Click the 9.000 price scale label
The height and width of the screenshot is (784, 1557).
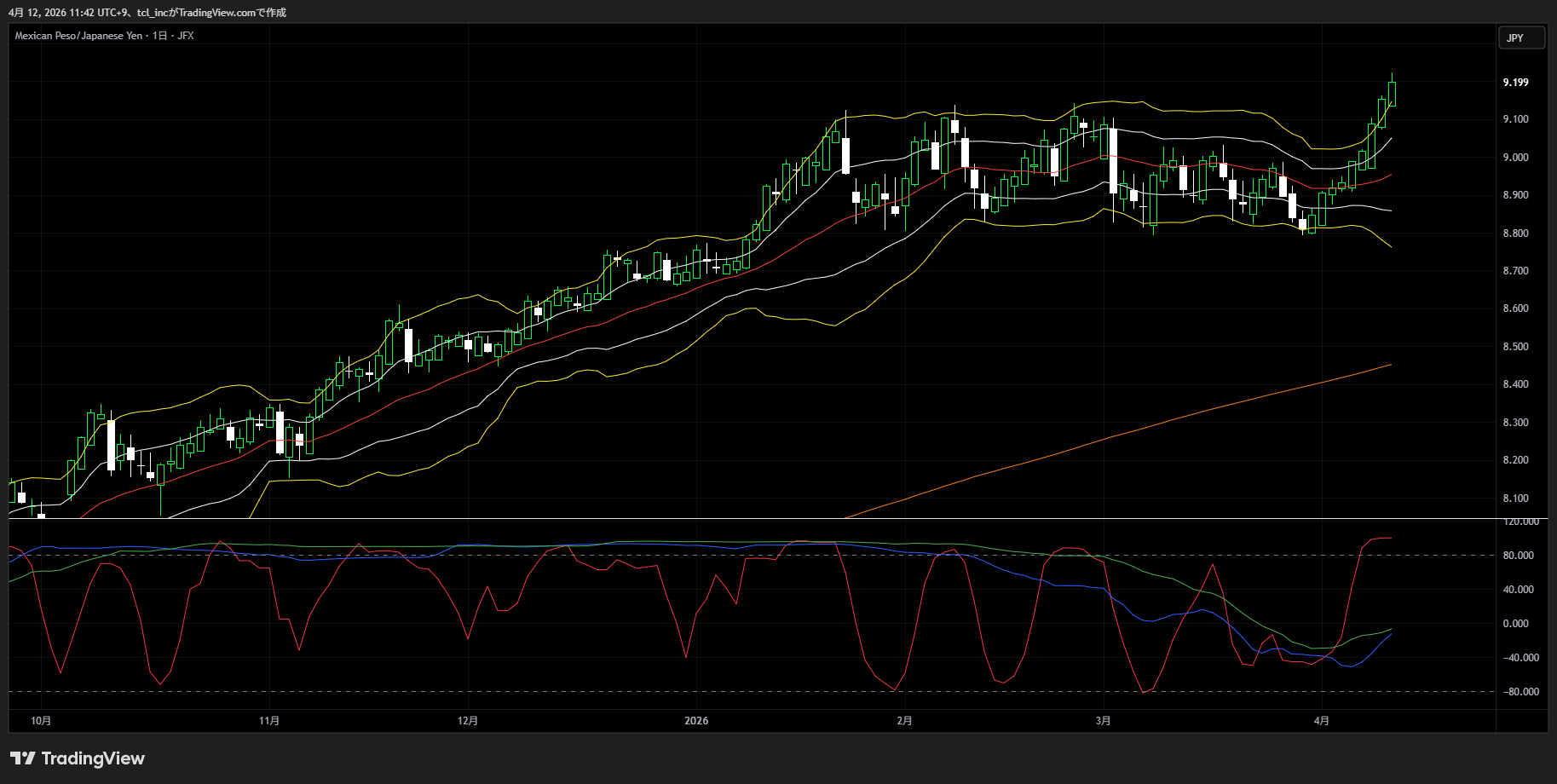1515,158
